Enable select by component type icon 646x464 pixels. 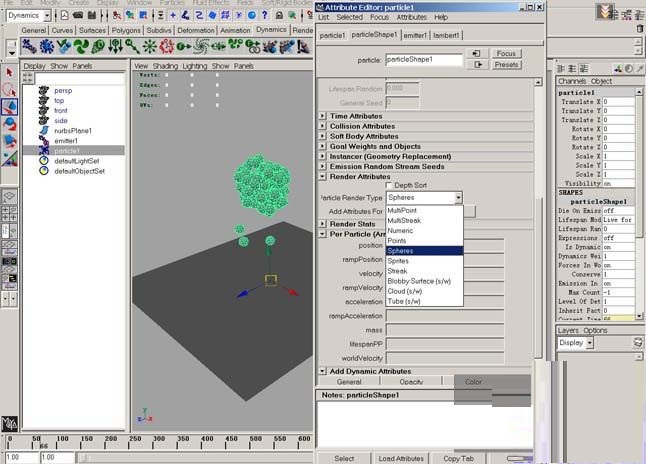pyautogui.click(x=143, y=15)
